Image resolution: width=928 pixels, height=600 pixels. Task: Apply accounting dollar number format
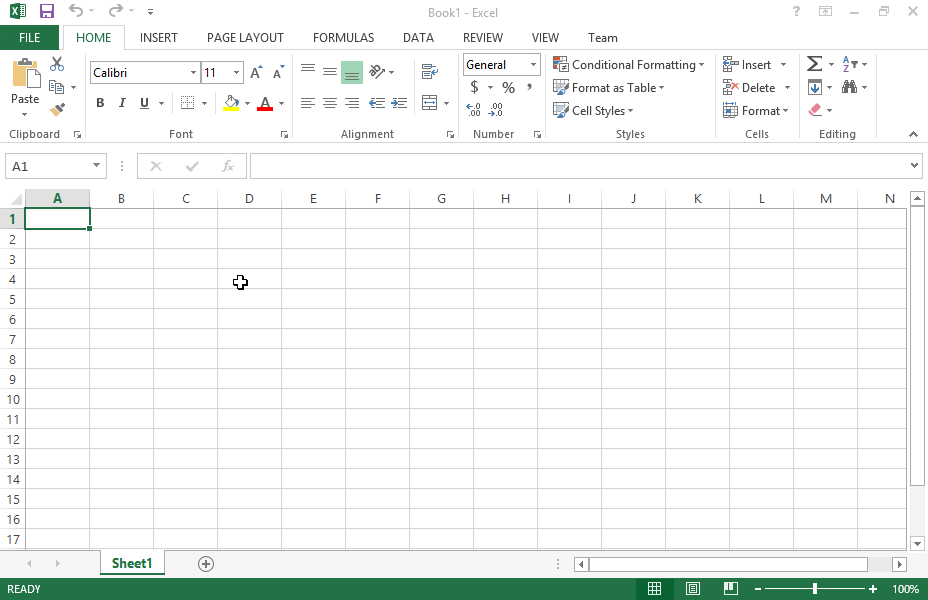474,88
